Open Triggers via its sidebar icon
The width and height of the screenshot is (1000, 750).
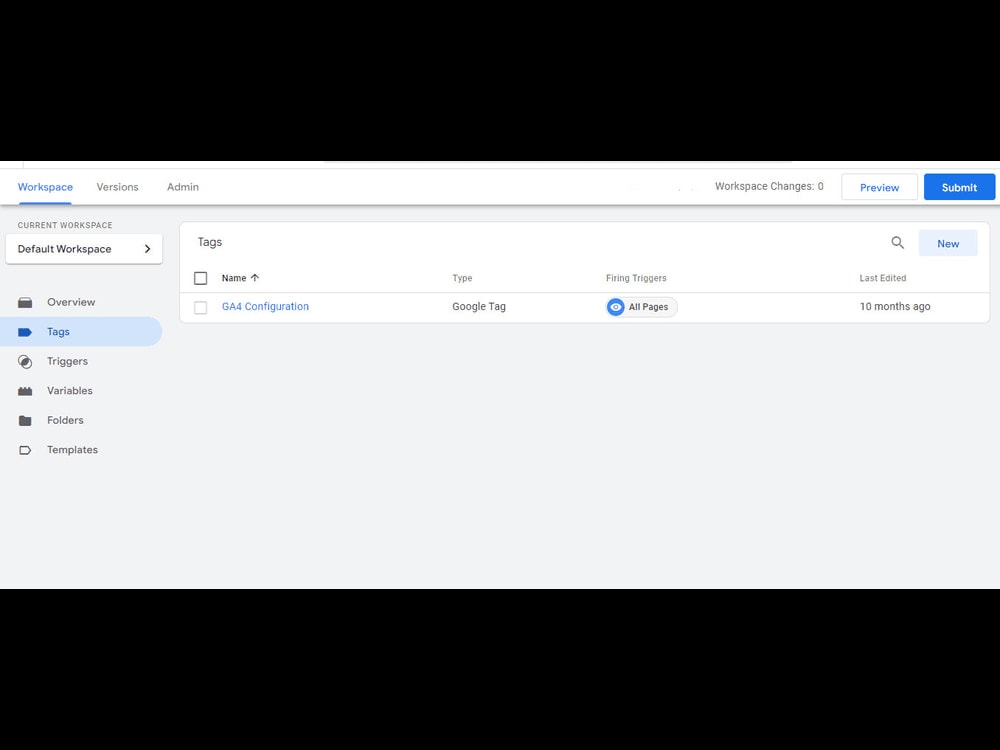tap(26, 361)
